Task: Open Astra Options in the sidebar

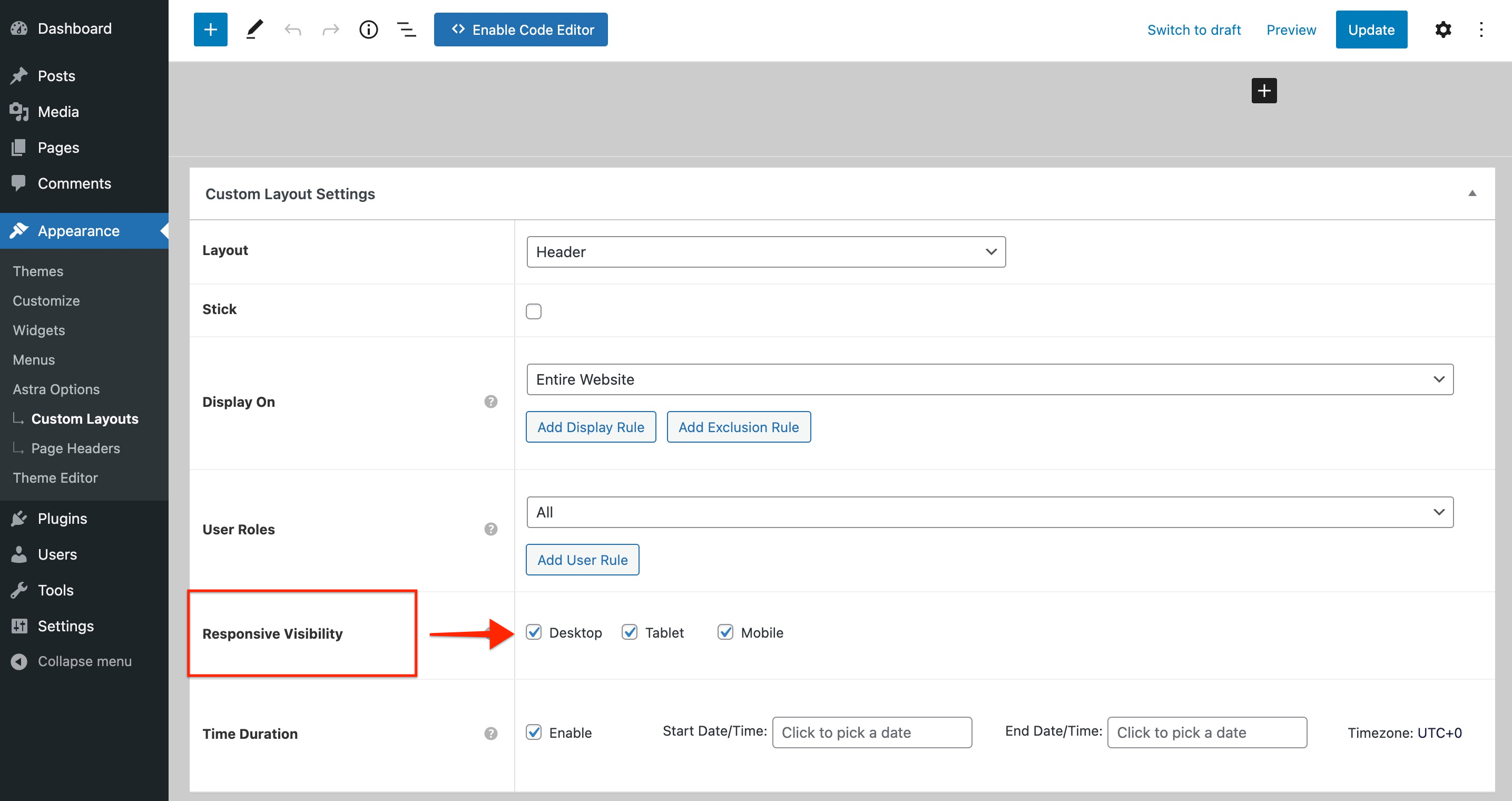Action: (56, 389)
